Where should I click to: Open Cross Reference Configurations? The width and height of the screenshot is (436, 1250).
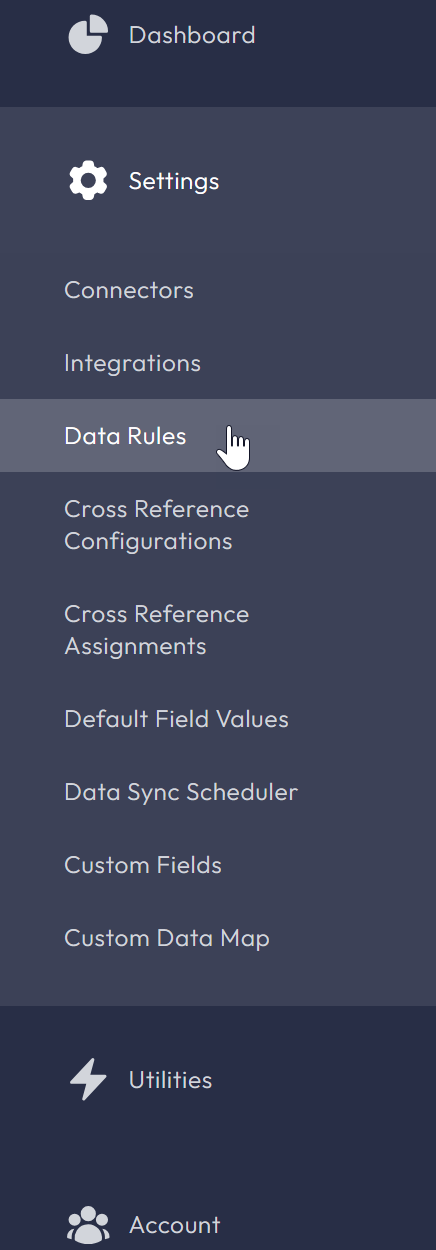pyautogui.click(x=157, y=525)
